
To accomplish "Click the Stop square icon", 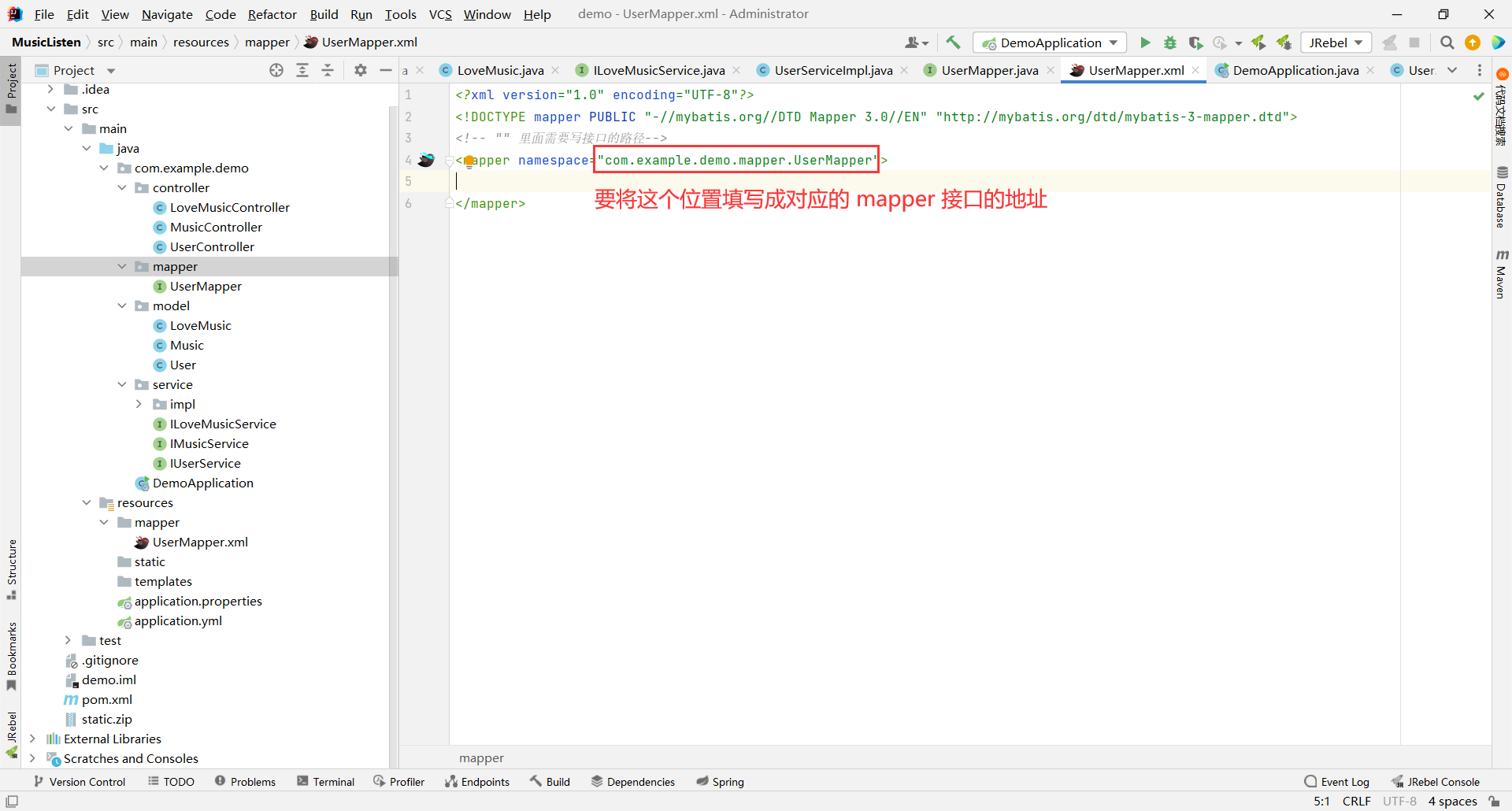I will point(1414,43).
